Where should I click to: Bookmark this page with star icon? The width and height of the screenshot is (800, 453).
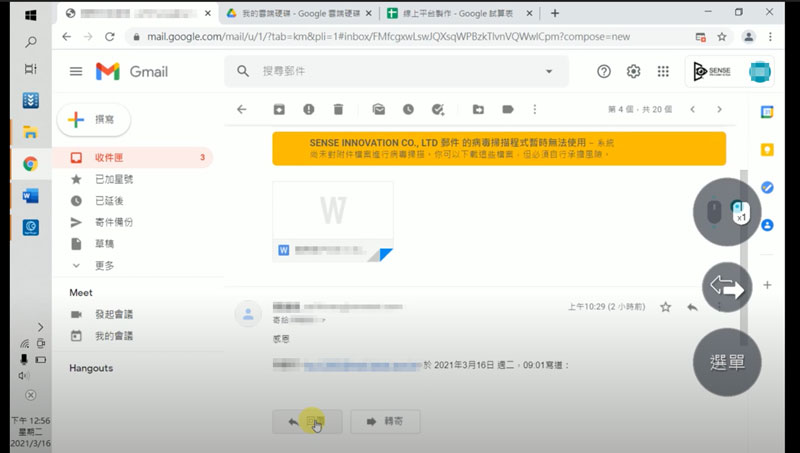point(721,37)
